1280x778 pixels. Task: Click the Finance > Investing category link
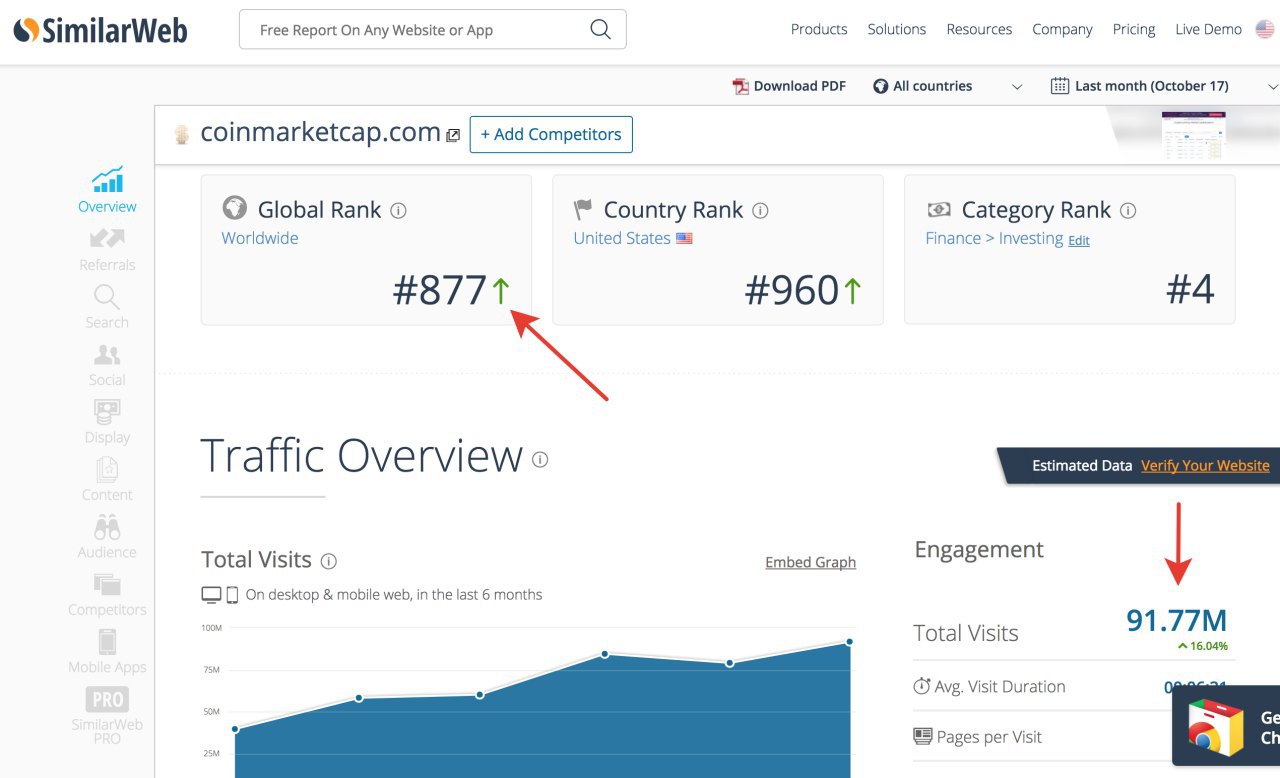[x=994, y=238]
